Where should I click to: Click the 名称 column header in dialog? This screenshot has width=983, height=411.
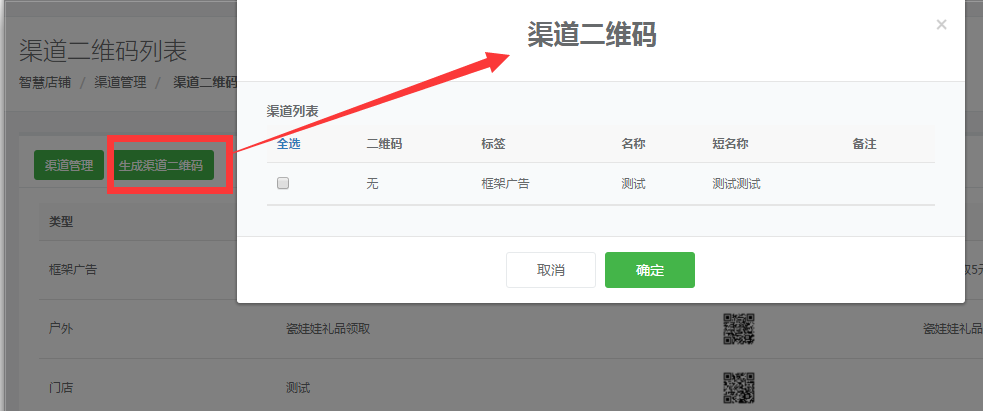click(633, 143)
